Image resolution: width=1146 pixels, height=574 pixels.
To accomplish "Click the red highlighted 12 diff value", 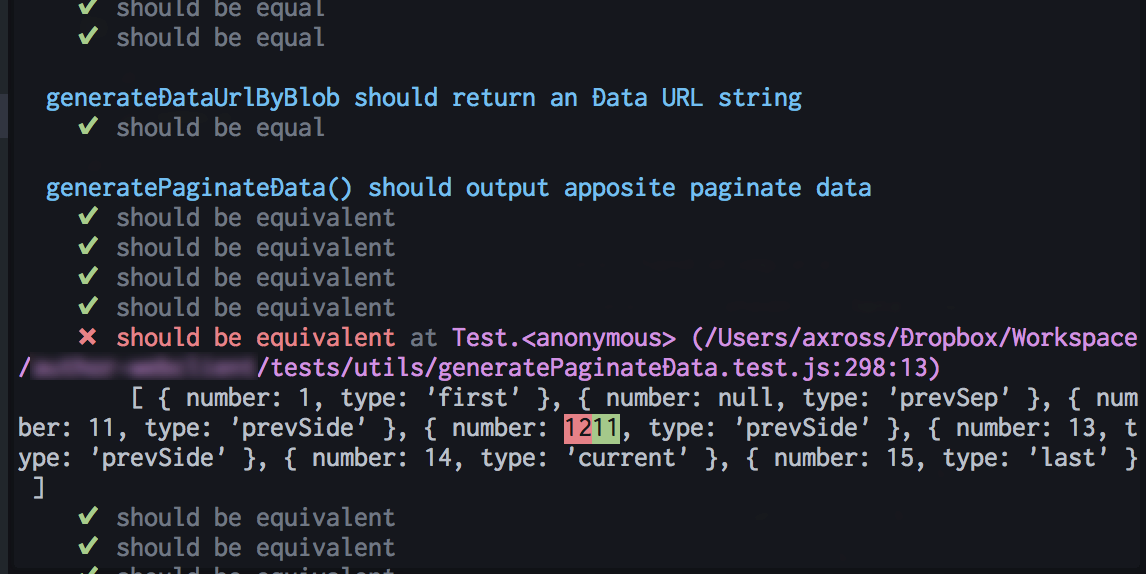I will 577,428.
